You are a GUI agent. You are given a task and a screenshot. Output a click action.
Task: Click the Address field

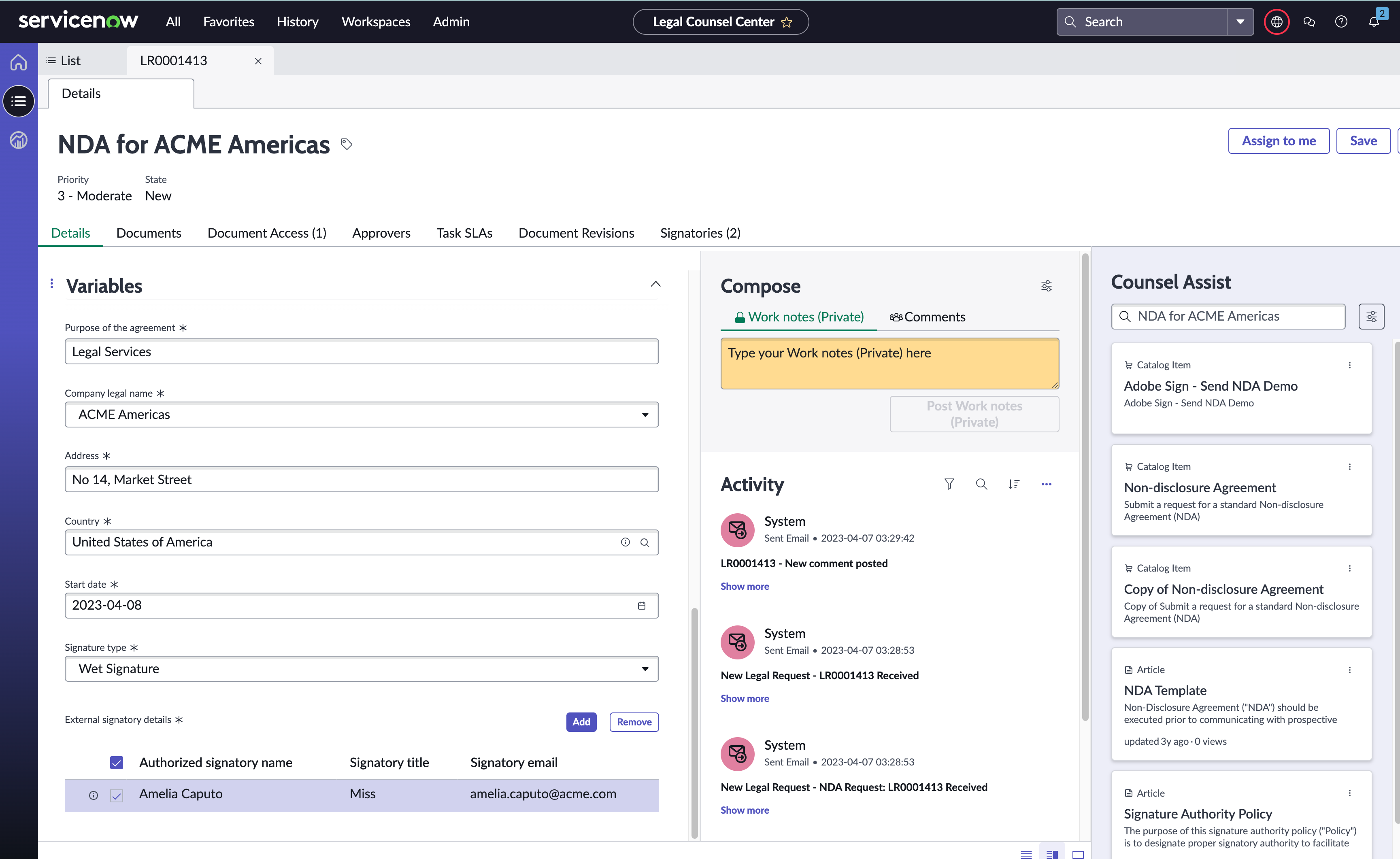click(362, 480)
